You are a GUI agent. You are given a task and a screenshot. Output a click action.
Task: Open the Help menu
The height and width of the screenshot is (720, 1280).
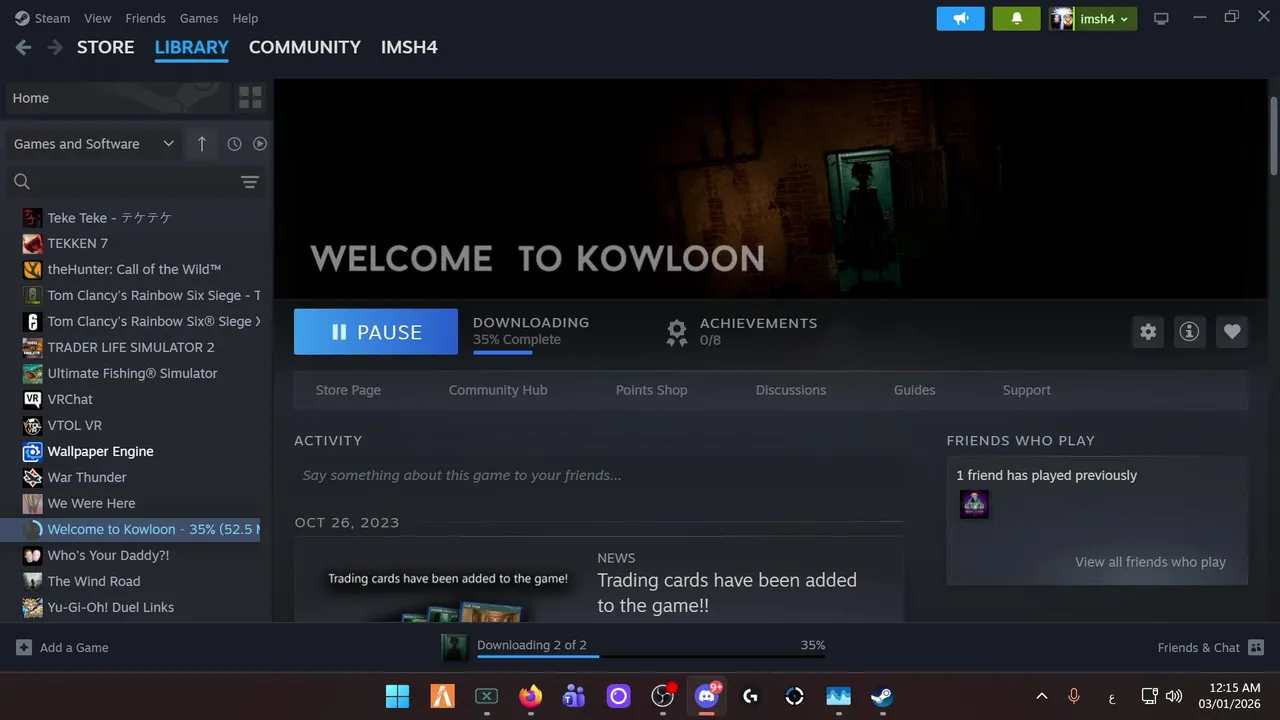coord(245,18)
